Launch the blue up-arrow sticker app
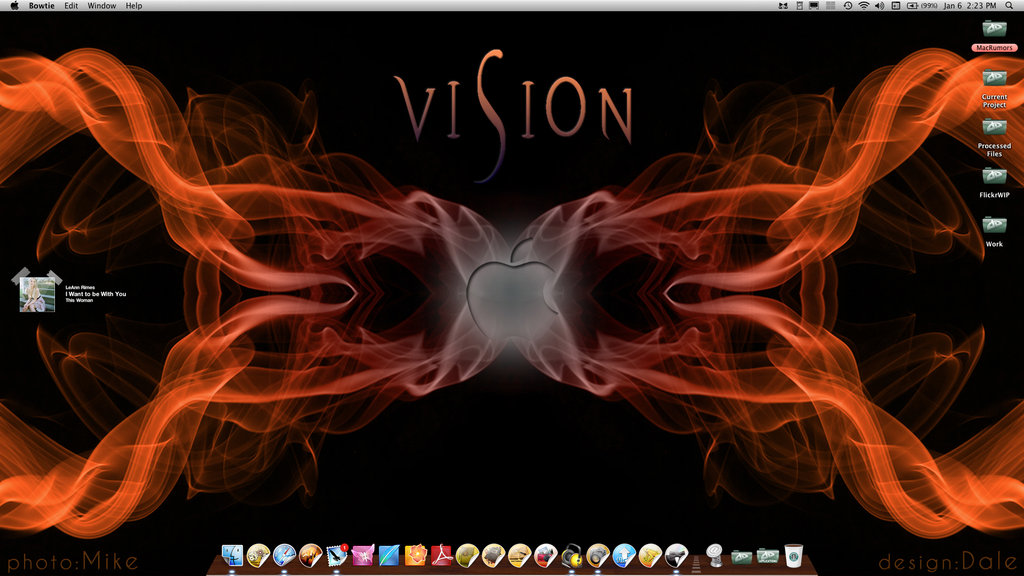This screenshot has width=1024, height=576. 624,555
